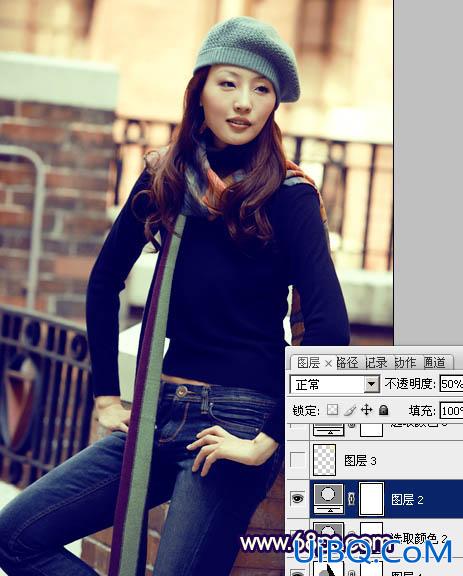The height and width of the screenshot is (576, 463).
Task: Show 图层 3 via its empty visibility box
Action: click(x=297, y=460)
